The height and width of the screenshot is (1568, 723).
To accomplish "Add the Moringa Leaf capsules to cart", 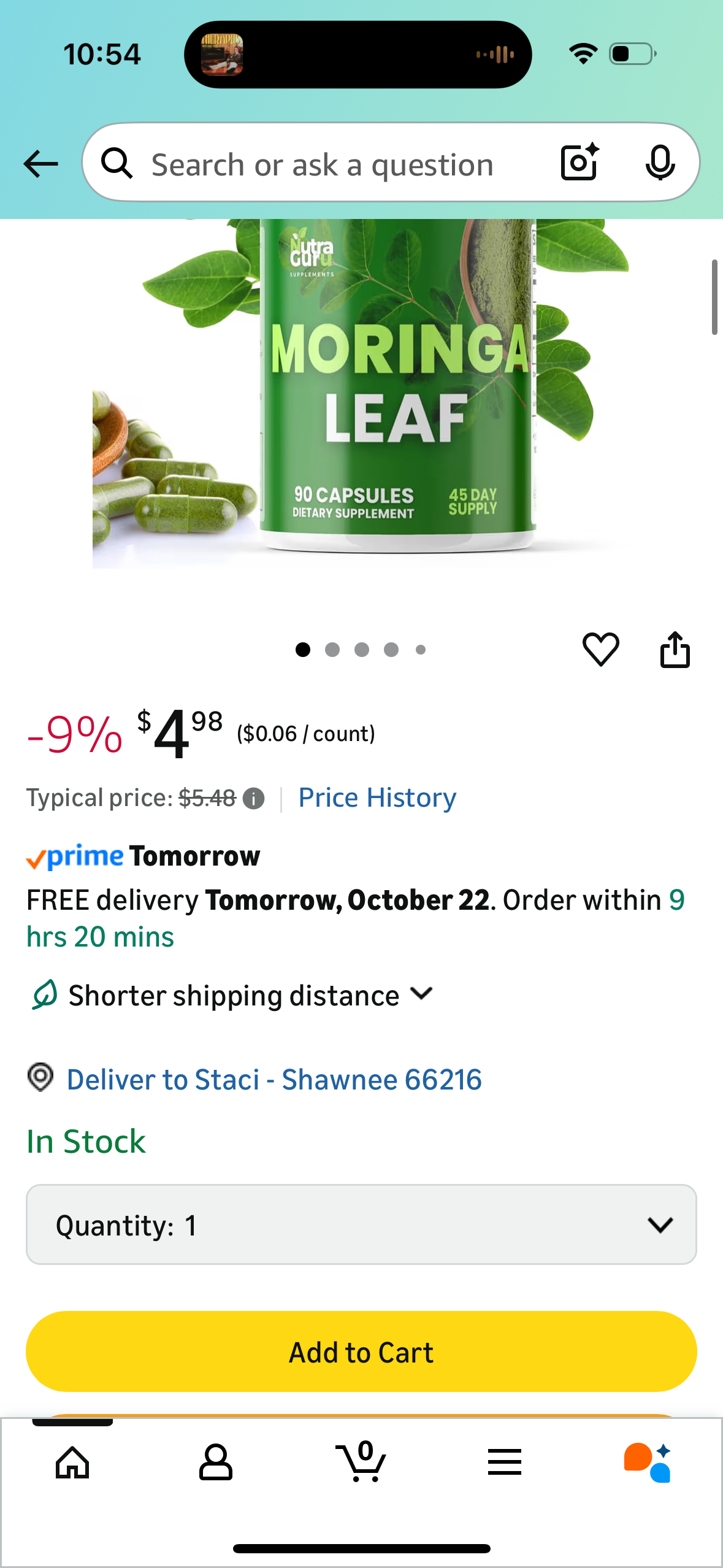I will pos(361,1351).
